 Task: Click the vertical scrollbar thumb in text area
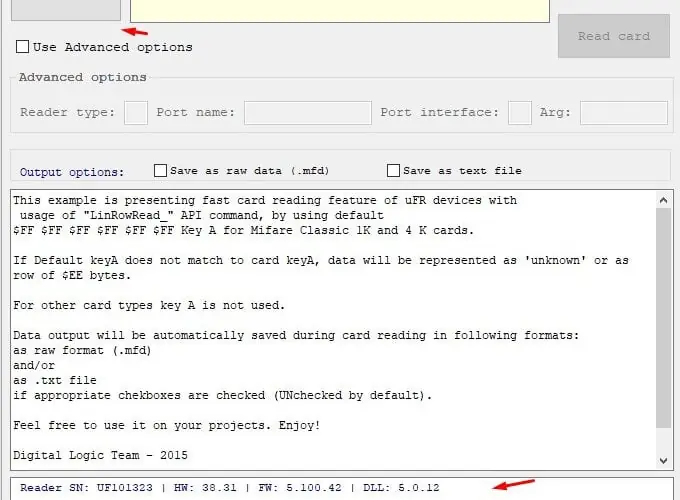(x=663, y=317)
